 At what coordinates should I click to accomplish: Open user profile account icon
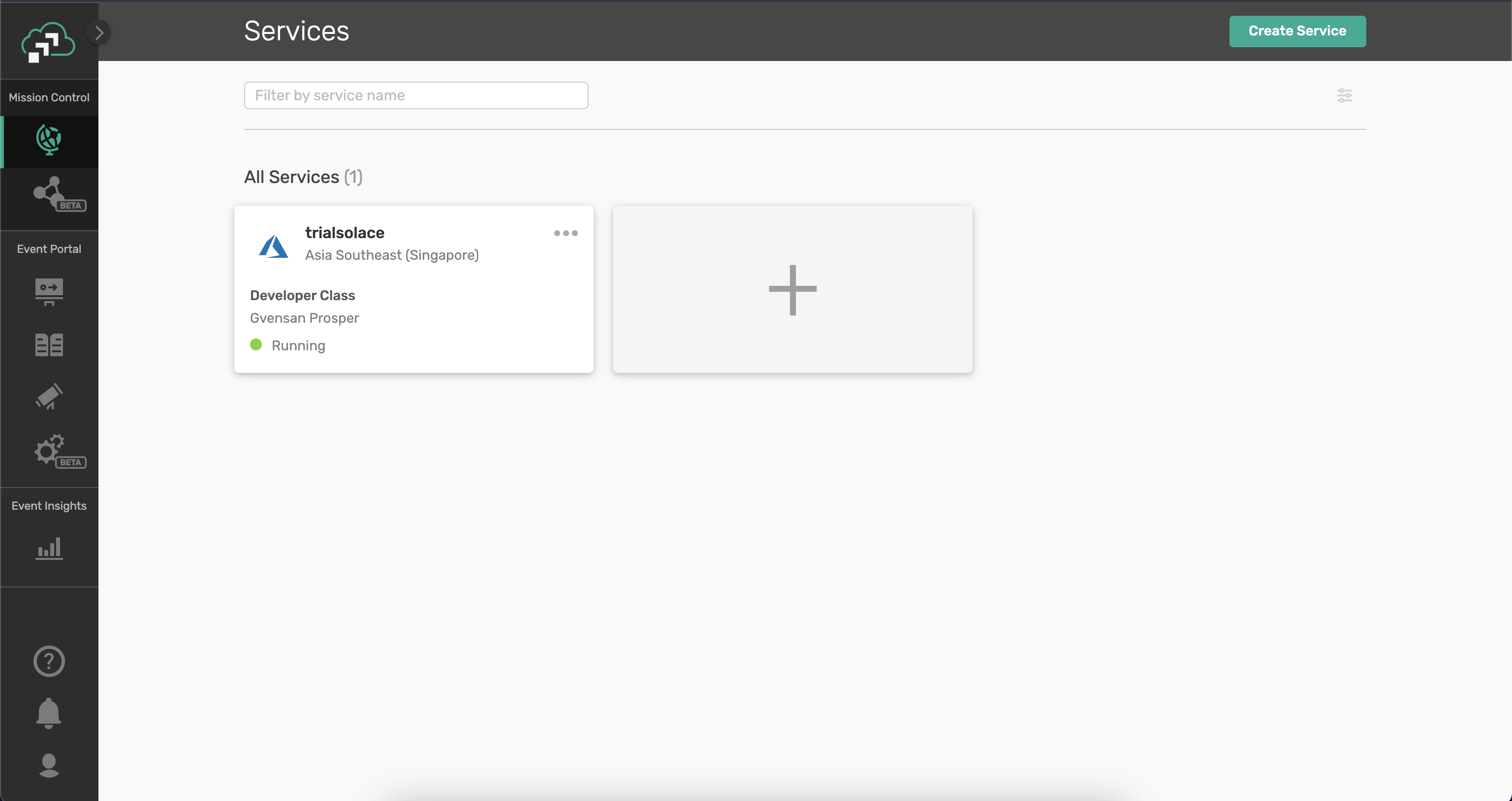click(x=49, y=765)
